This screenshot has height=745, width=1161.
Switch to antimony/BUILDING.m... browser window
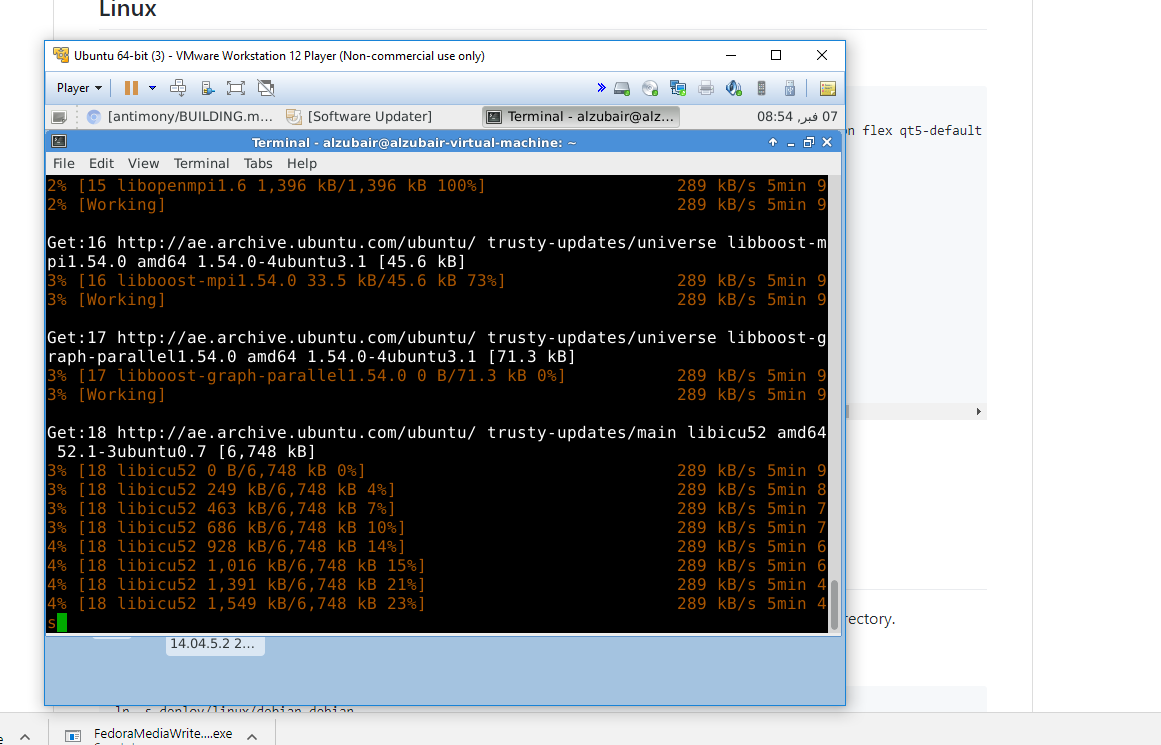coord(180,117)
